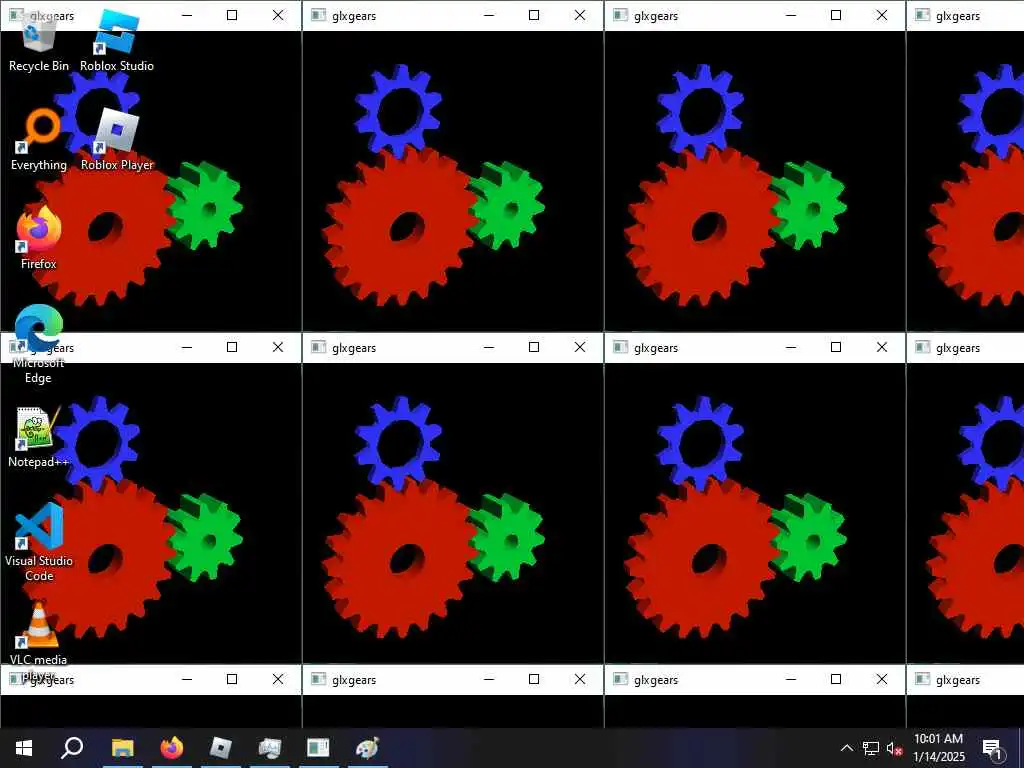Open the notification center icon
1024x768 pixels.
(x=992, y=748)
